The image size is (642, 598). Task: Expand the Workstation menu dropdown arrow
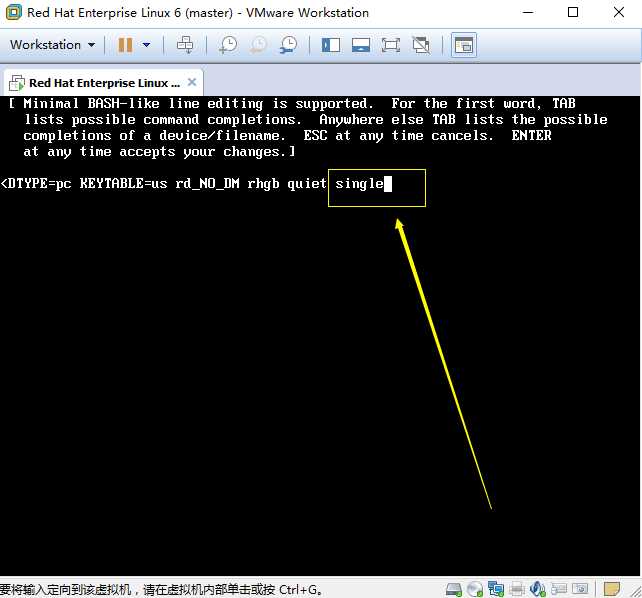click(x=92, y=45)
